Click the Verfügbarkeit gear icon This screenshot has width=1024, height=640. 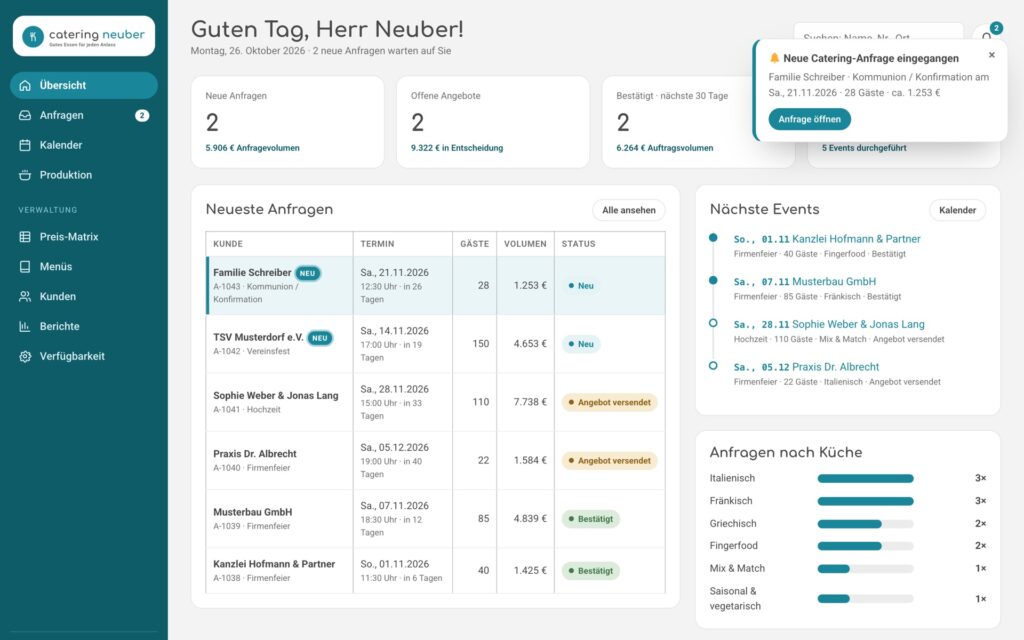coord(25,357)
